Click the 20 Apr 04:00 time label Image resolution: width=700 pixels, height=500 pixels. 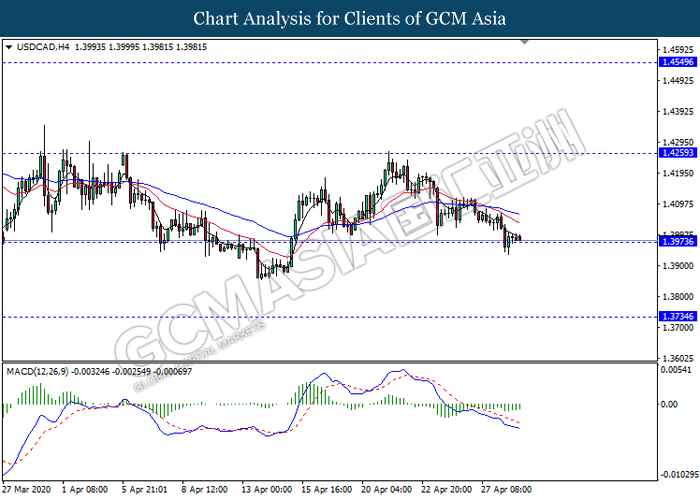[386, 489]
